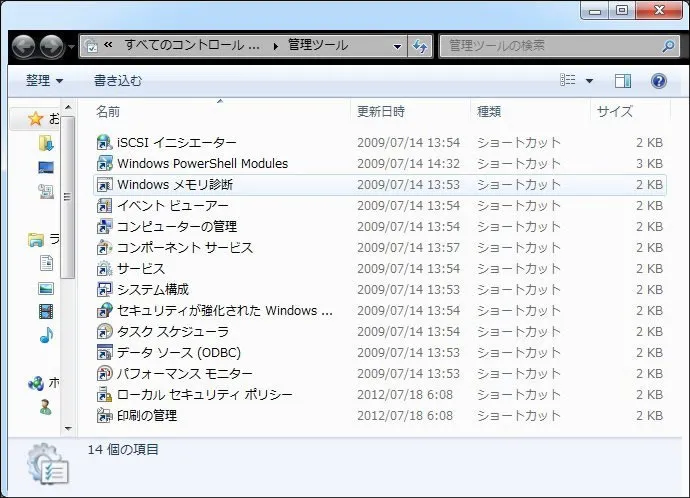Sort by the 更新日時 column header
This screenshot has width=690, height=498.
tap(410, 112)
